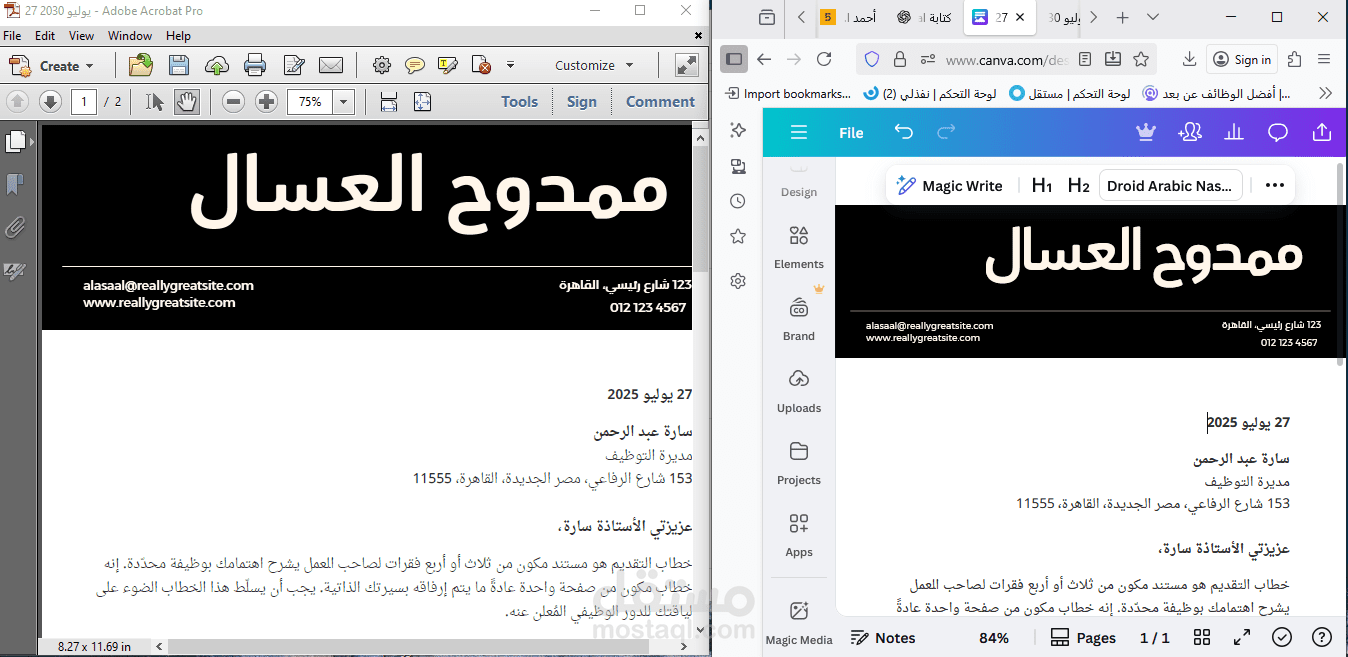Click the Fit one full page icon
The image size is (1348, 657).
[x=422, y=101]
